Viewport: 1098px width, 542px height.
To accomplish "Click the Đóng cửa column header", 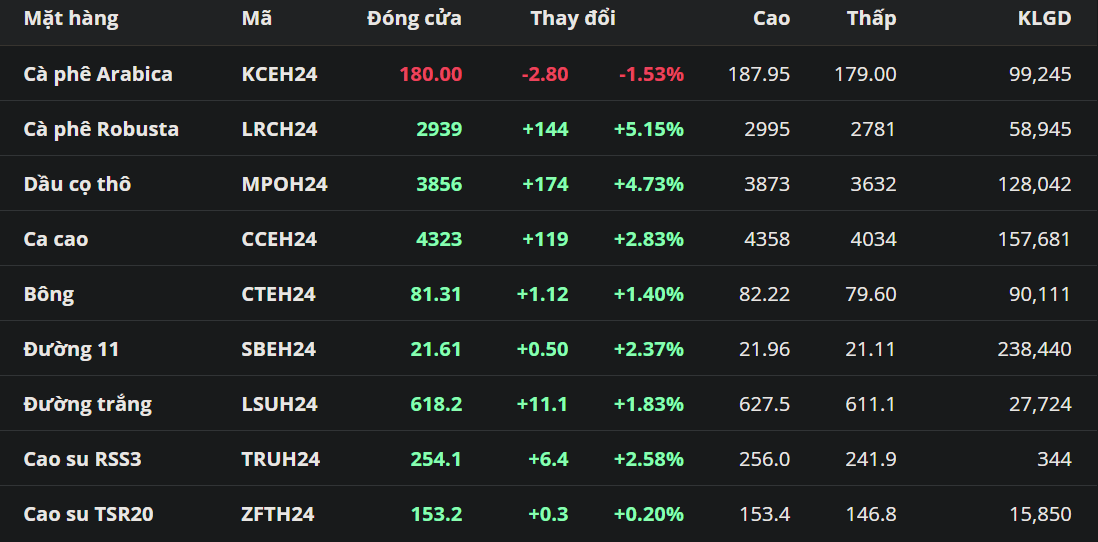I will [414, 18].
